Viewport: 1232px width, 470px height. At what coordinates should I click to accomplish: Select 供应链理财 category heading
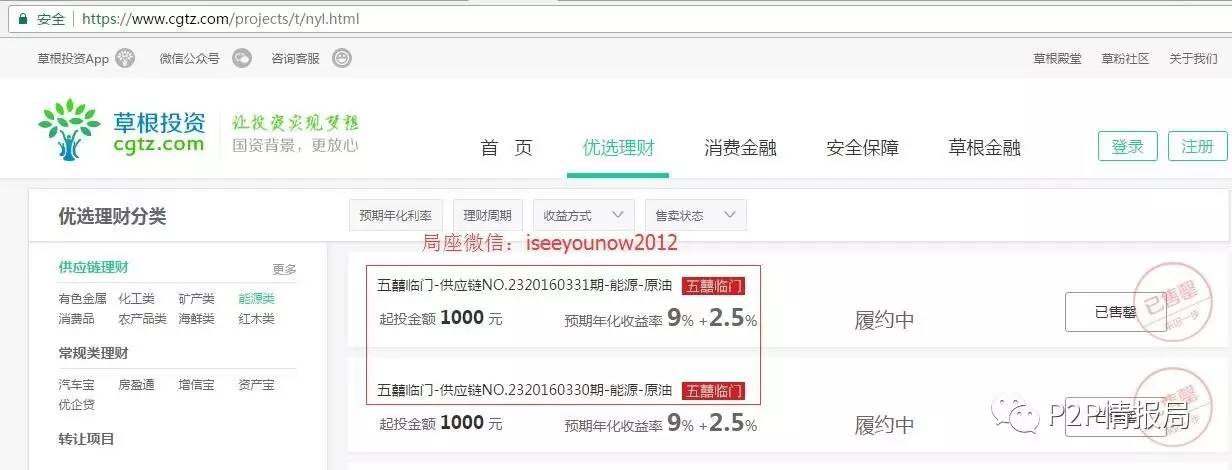(x=93, y=267)
